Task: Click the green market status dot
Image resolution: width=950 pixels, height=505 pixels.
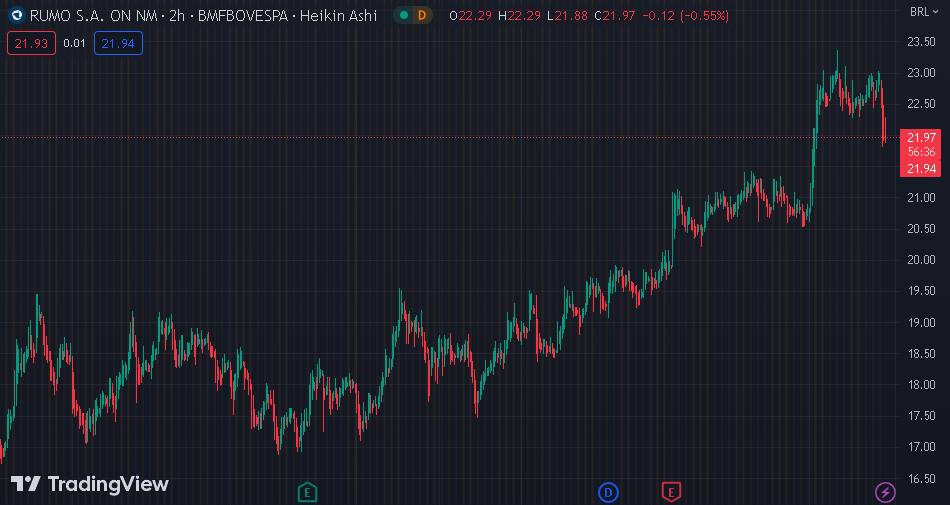Action: (x=404, y=16)
